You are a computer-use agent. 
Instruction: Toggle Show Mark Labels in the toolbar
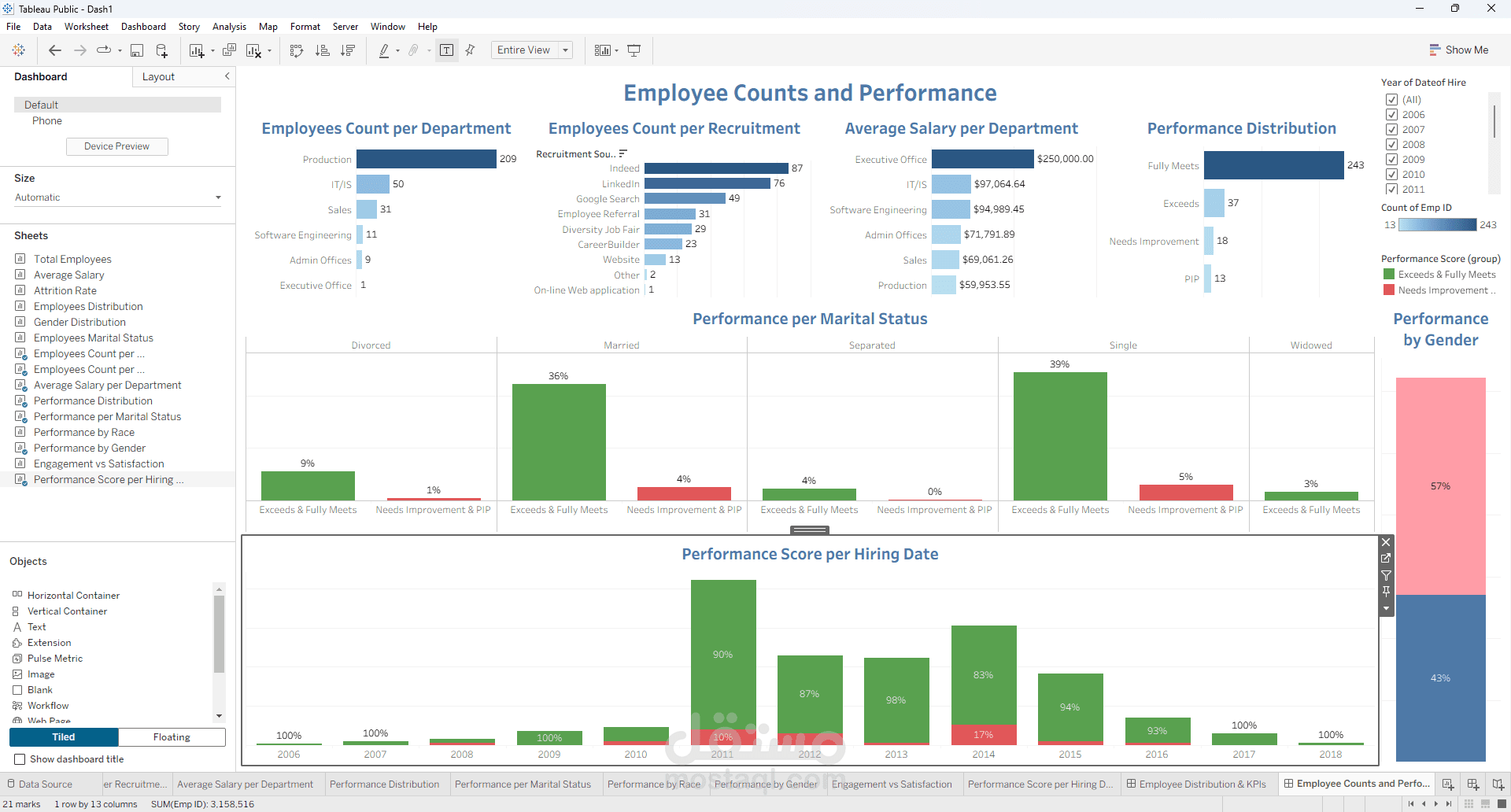(x=446, y=50)
